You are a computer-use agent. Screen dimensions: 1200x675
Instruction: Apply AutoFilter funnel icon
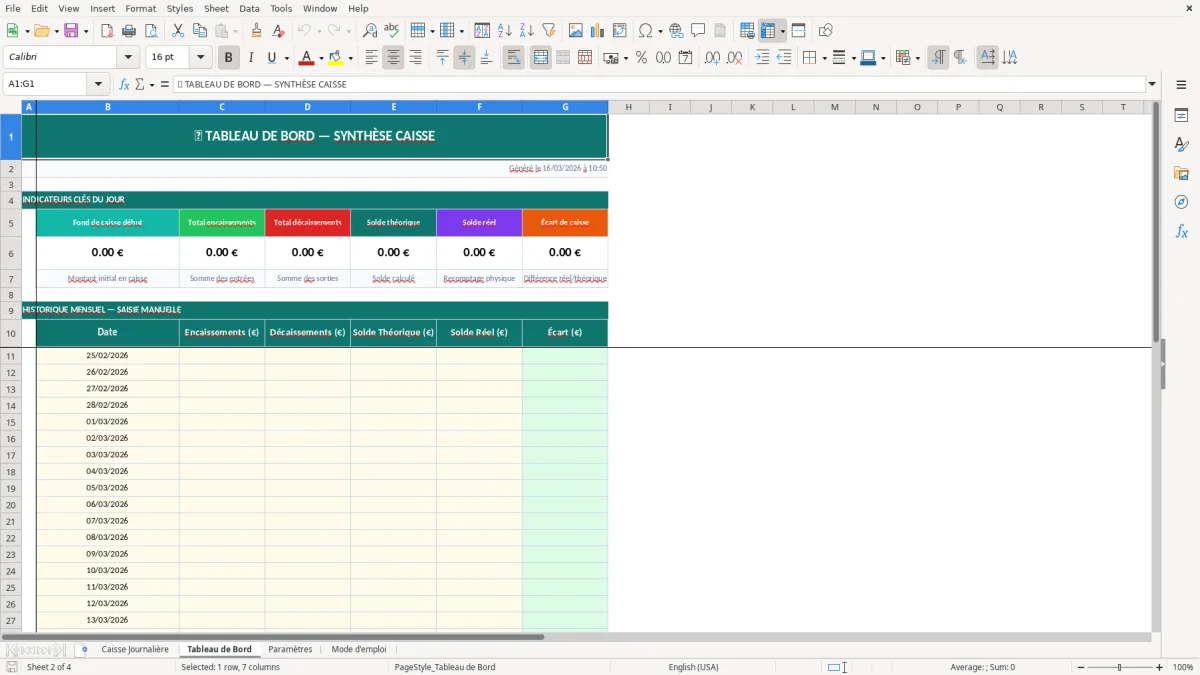click(x=549, y=31)
